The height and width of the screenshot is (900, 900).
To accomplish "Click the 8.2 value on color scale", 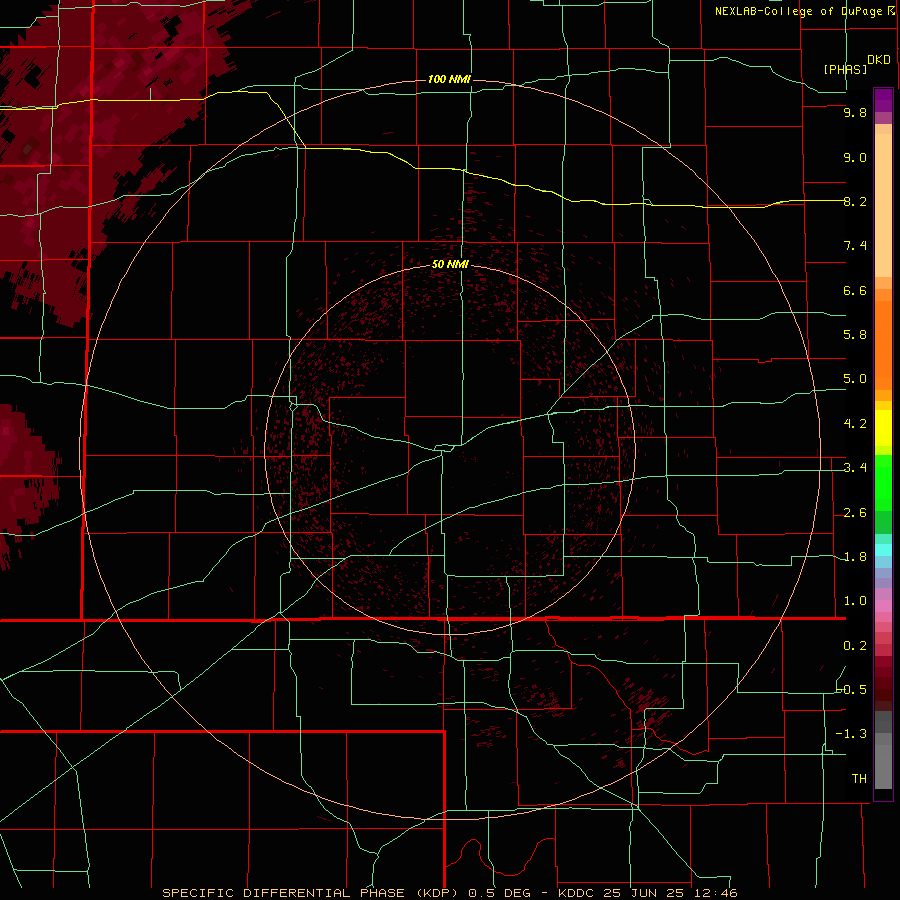I will [855, 201].
